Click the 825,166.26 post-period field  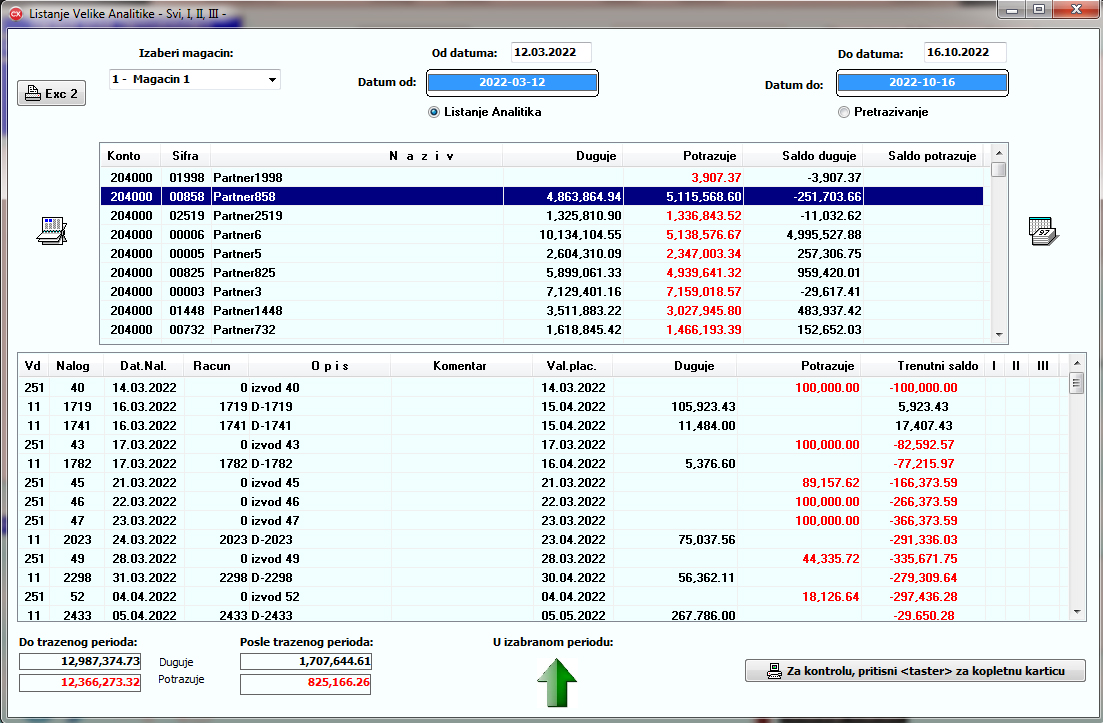click(x=305, y=684)
